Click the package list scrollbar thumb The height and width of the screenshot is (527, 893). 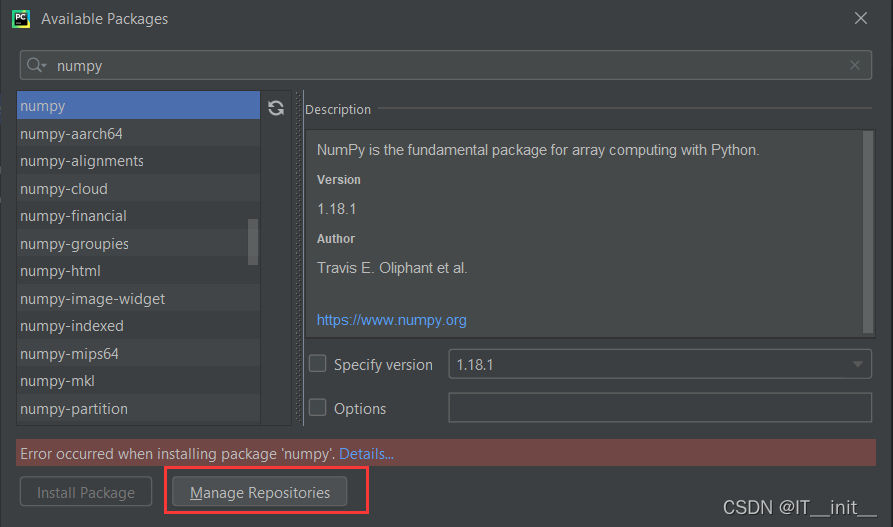(x=253, y=242)
